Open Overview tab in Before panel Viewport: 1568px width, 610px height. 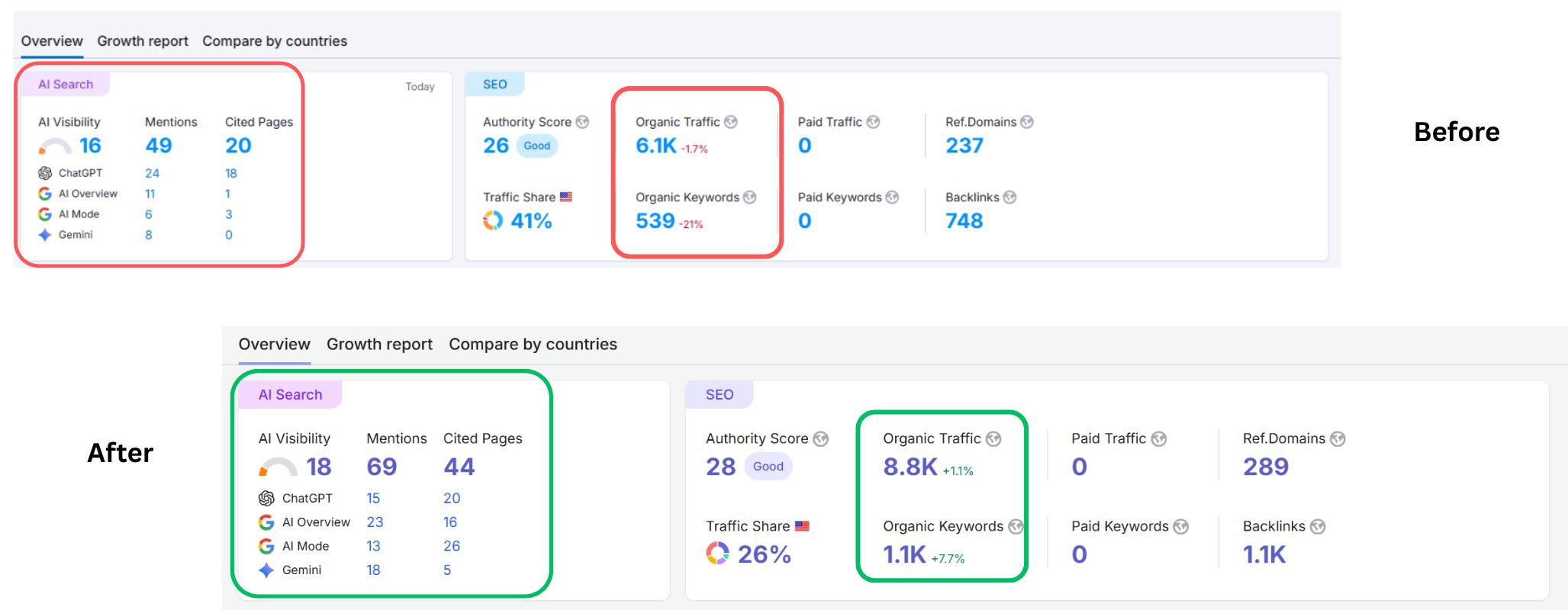(52, 41)
